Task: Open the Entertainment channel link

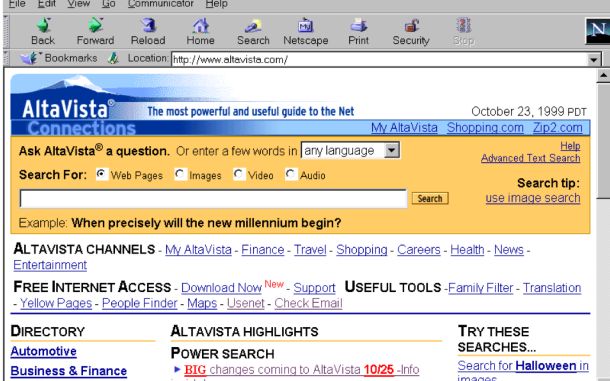Action: (x=50, y=265)
